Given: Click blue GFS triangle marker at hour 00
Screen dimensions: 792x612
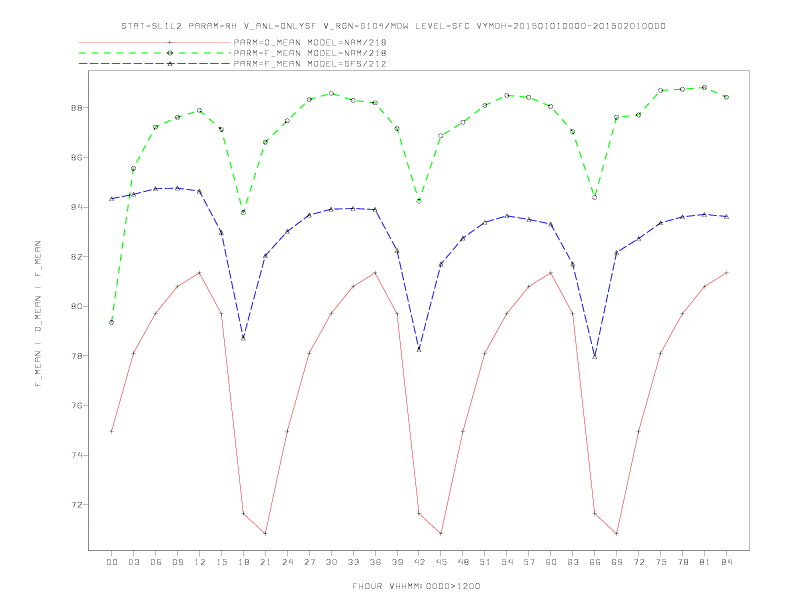Looking at the screenshot, I should pos(112,198).
